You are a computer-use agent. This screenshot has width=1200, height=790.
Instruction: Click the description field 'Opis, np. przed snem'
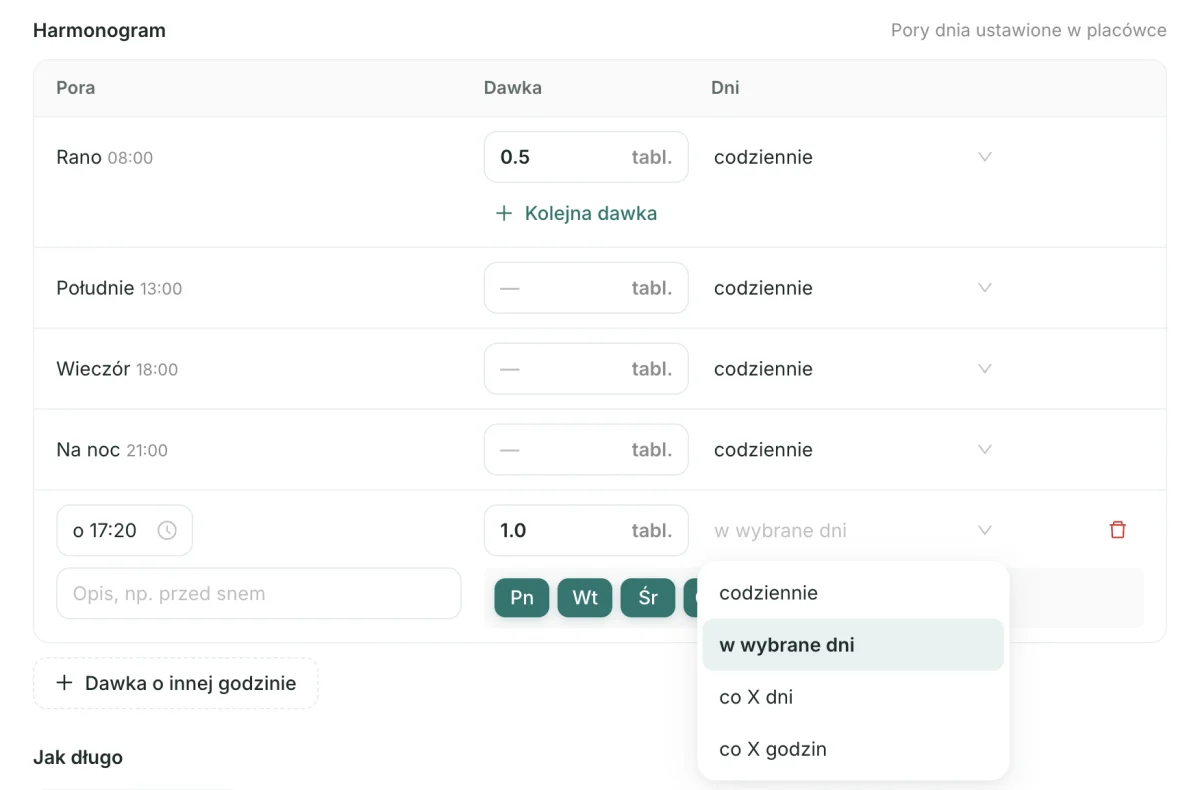pyautogui.click(x=259, y=594)
